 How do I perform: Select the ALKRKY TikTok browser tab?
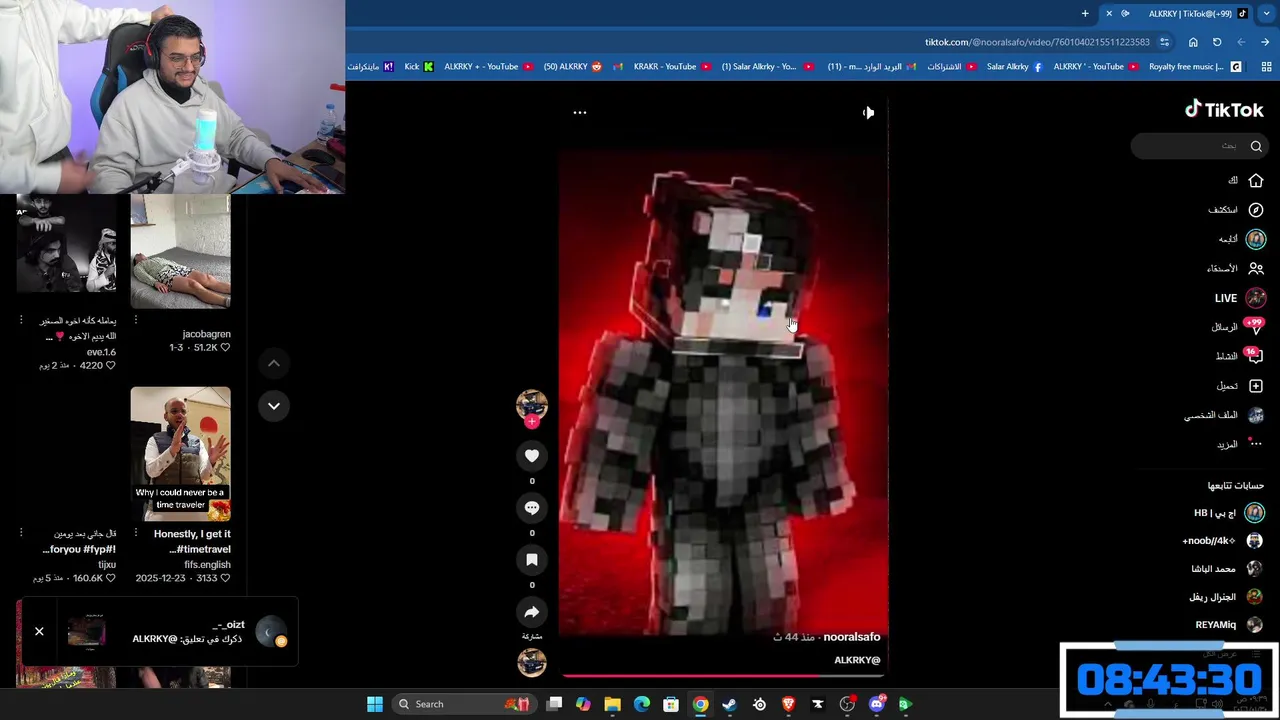click(x=1180, y=14)
